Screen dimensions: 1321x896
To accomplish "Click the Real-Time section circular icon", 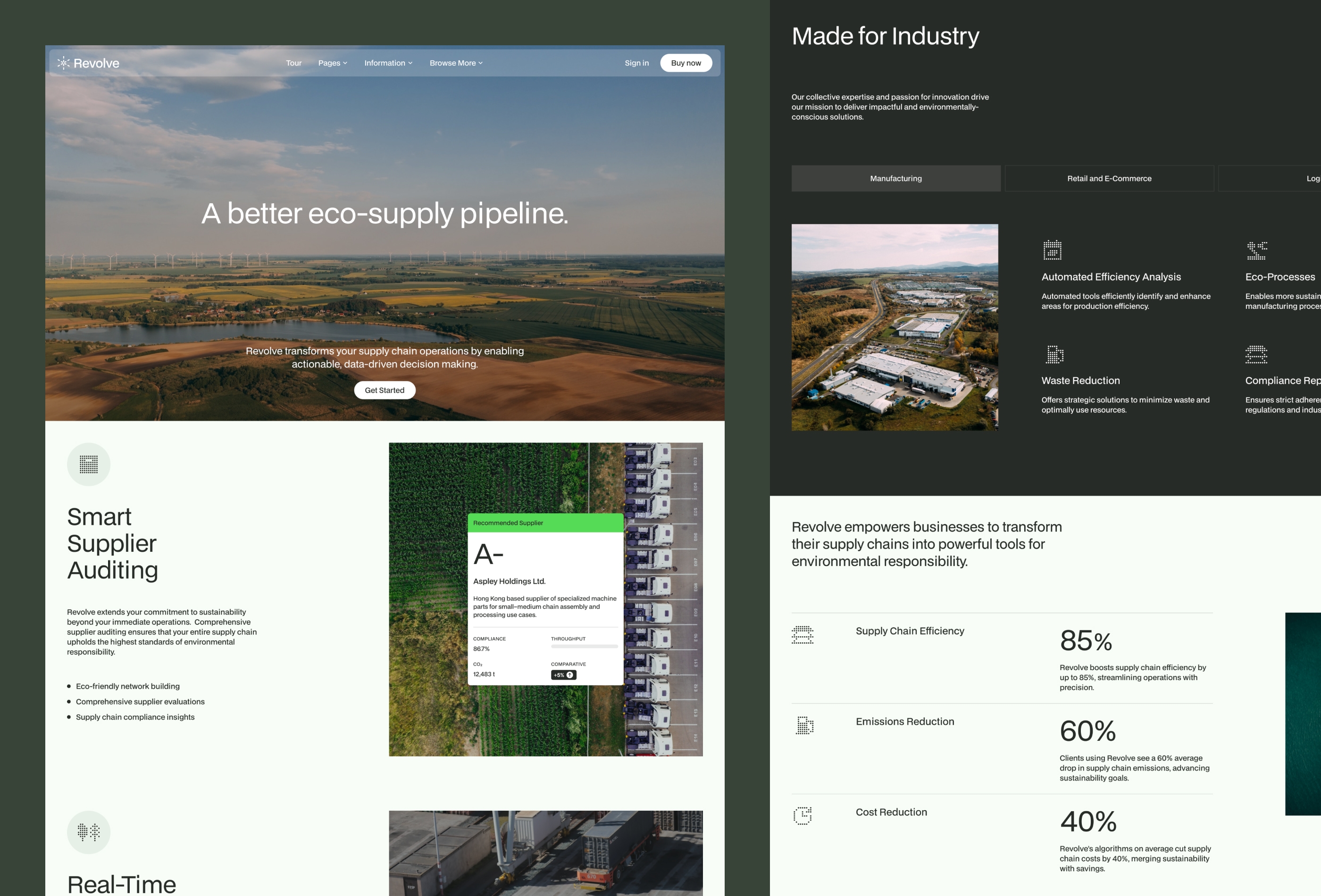I will click(x=88, y=831).
